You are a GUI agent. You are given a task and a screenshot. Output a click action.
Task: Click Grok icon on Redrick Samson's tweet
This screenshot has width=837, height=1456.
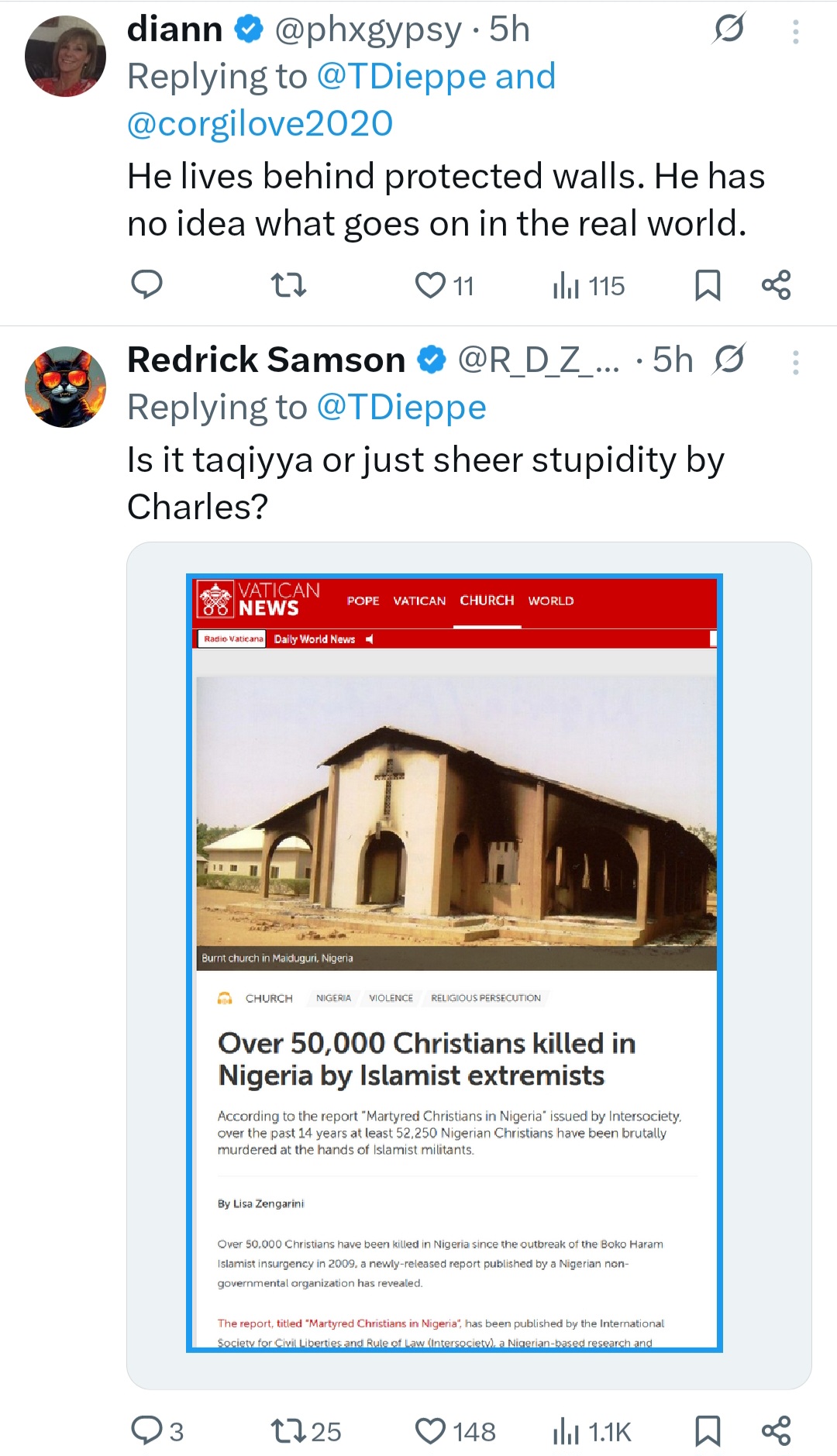(x=728, y=360)
